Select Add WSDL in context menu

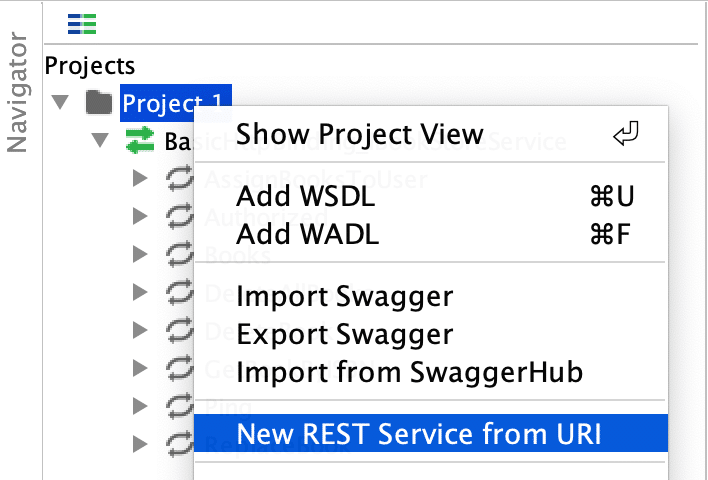[305, 197]
